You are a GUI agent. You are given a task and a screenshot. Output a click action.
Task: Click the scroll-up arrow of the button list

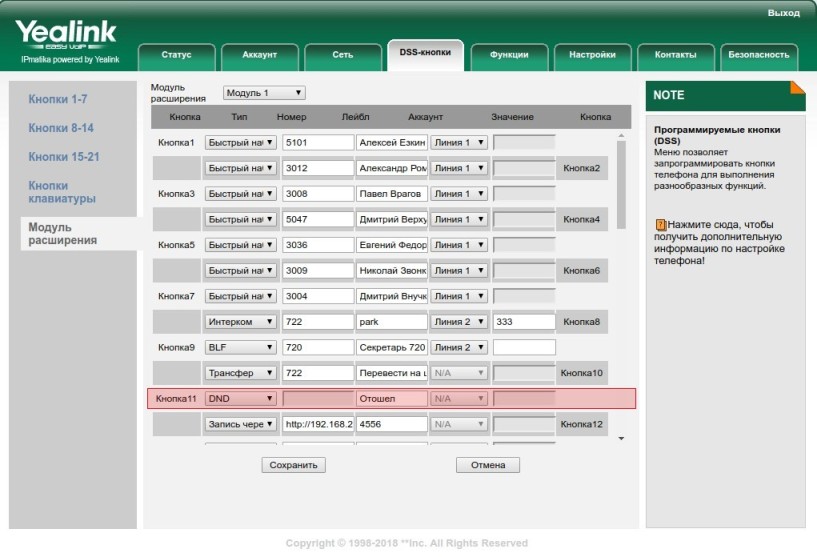[621, 136]
